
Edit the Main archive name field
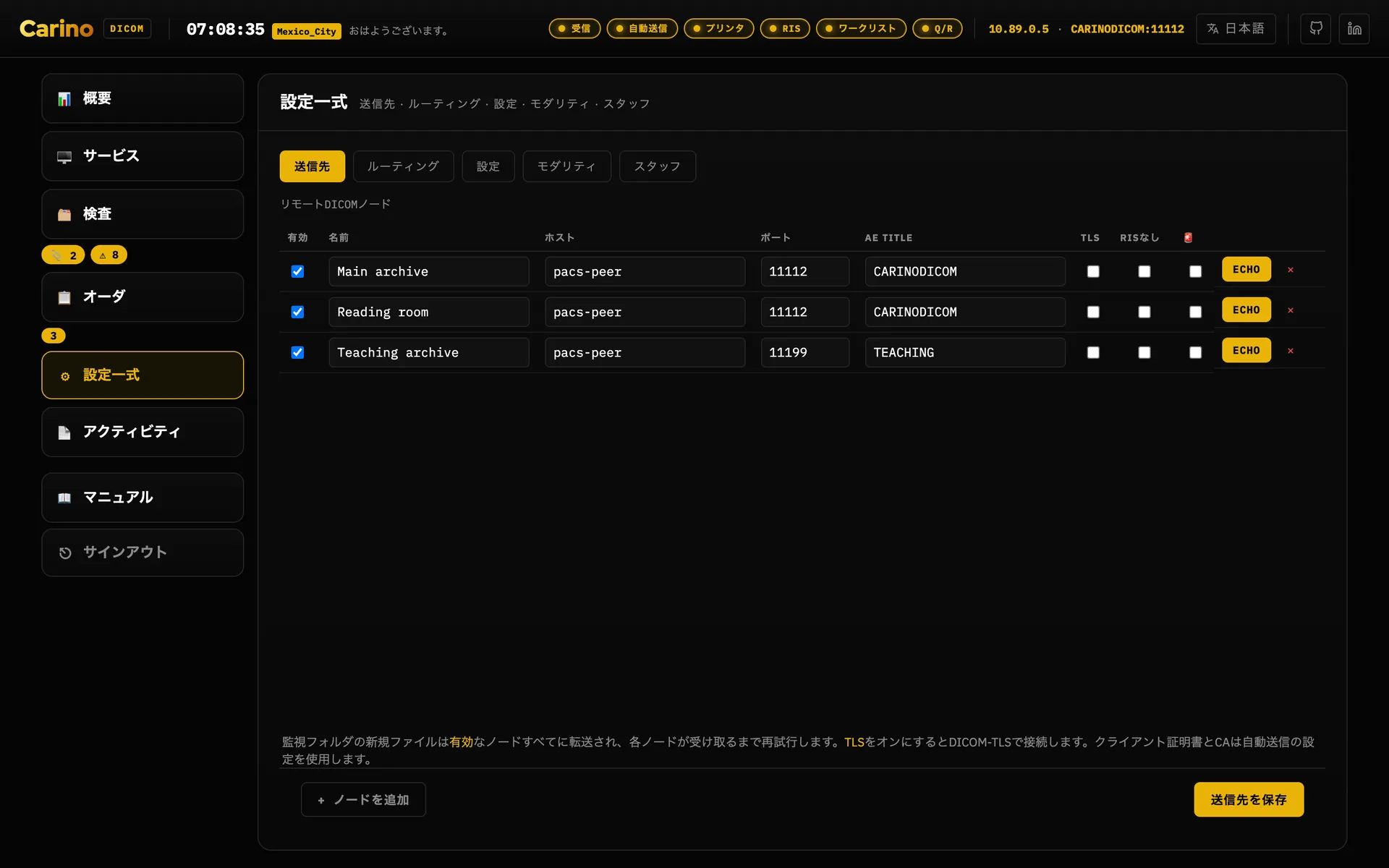429,271
